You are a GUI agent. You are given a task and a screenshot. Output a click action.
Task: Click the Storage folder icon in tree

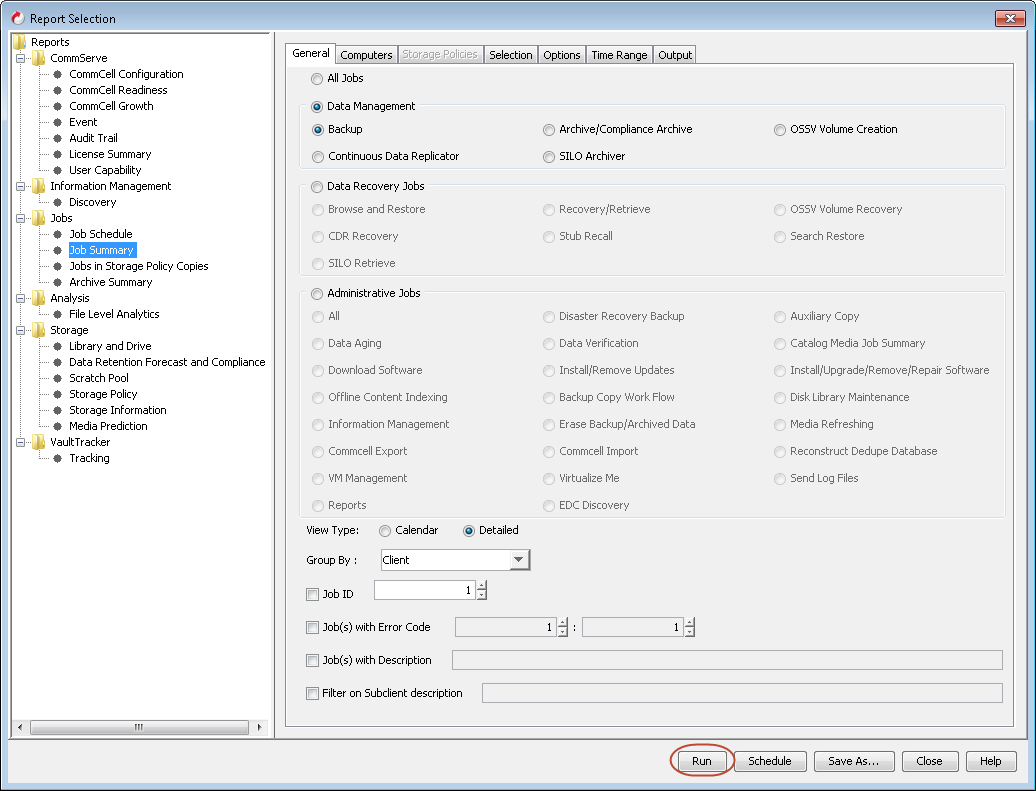39,330
